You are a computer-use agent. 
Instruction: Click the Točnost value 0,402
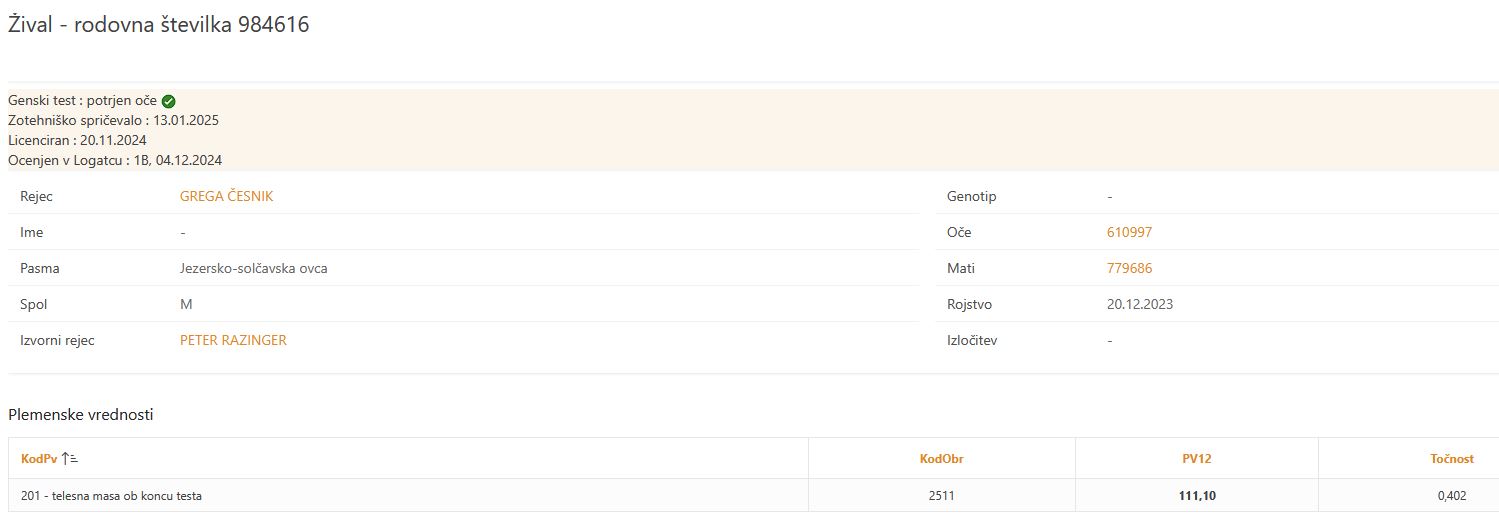[1451, 496]
